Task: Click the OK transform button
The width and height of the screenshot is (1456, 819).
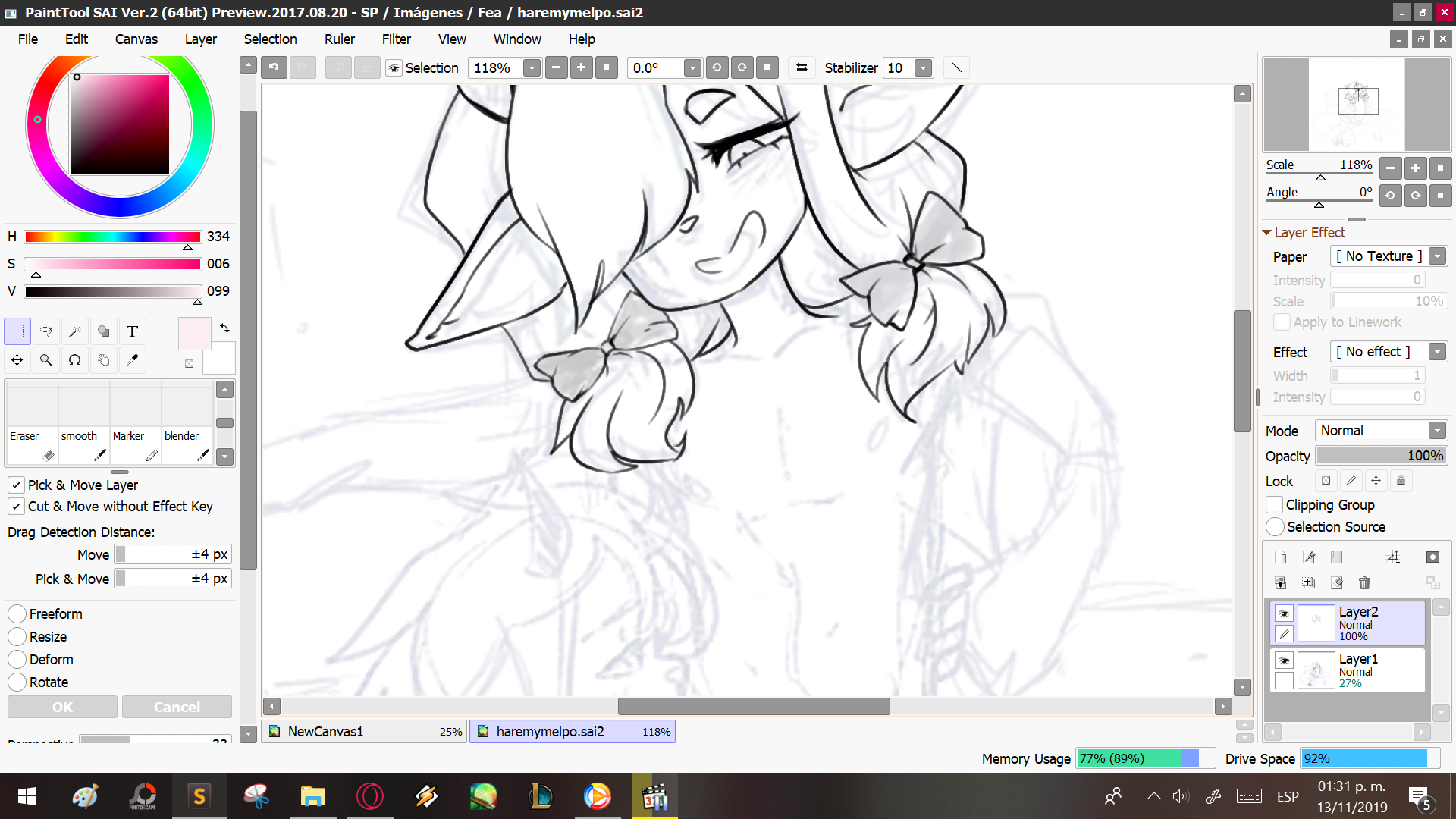Action: click(x=62, y=707)
